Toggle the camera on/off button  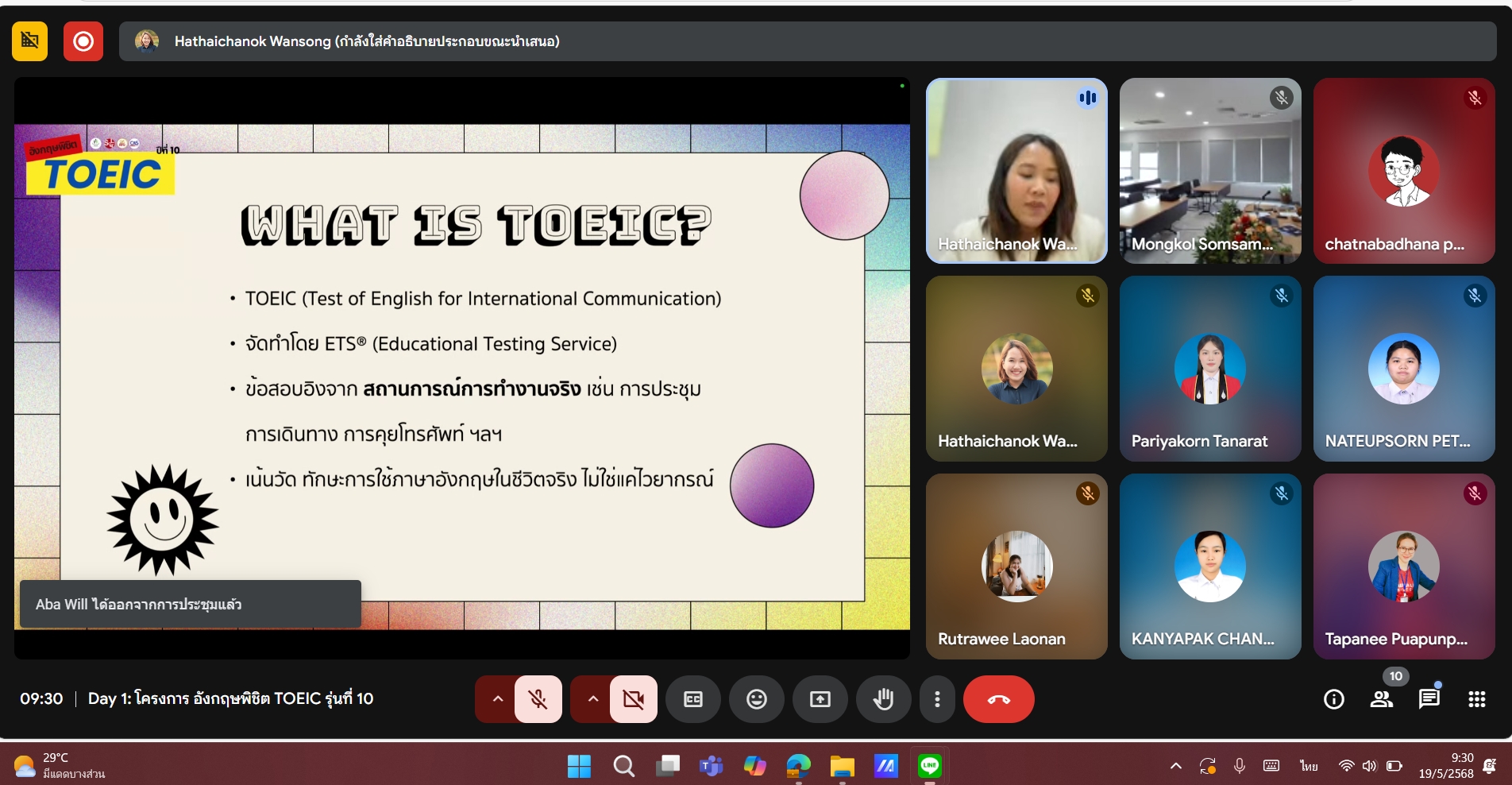tap(634, 699)
